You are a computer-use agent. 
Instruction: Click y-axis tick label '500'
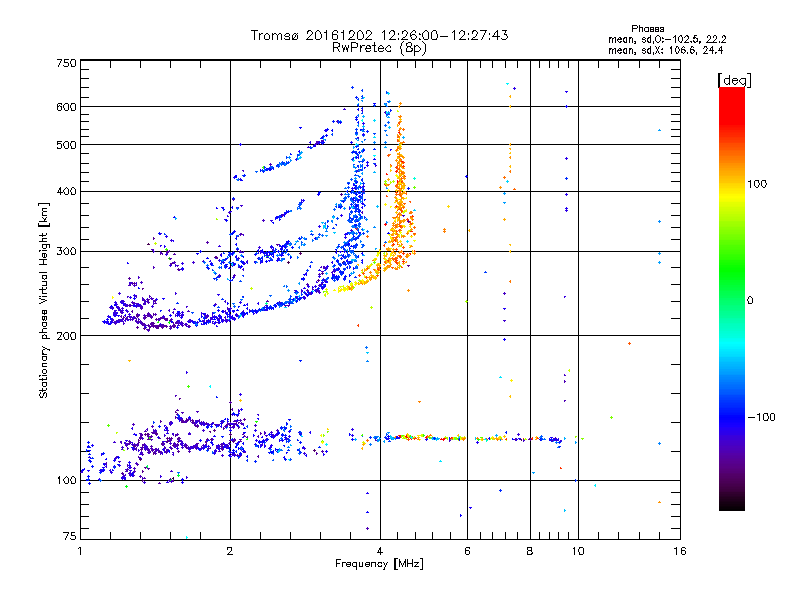point(66,145)
